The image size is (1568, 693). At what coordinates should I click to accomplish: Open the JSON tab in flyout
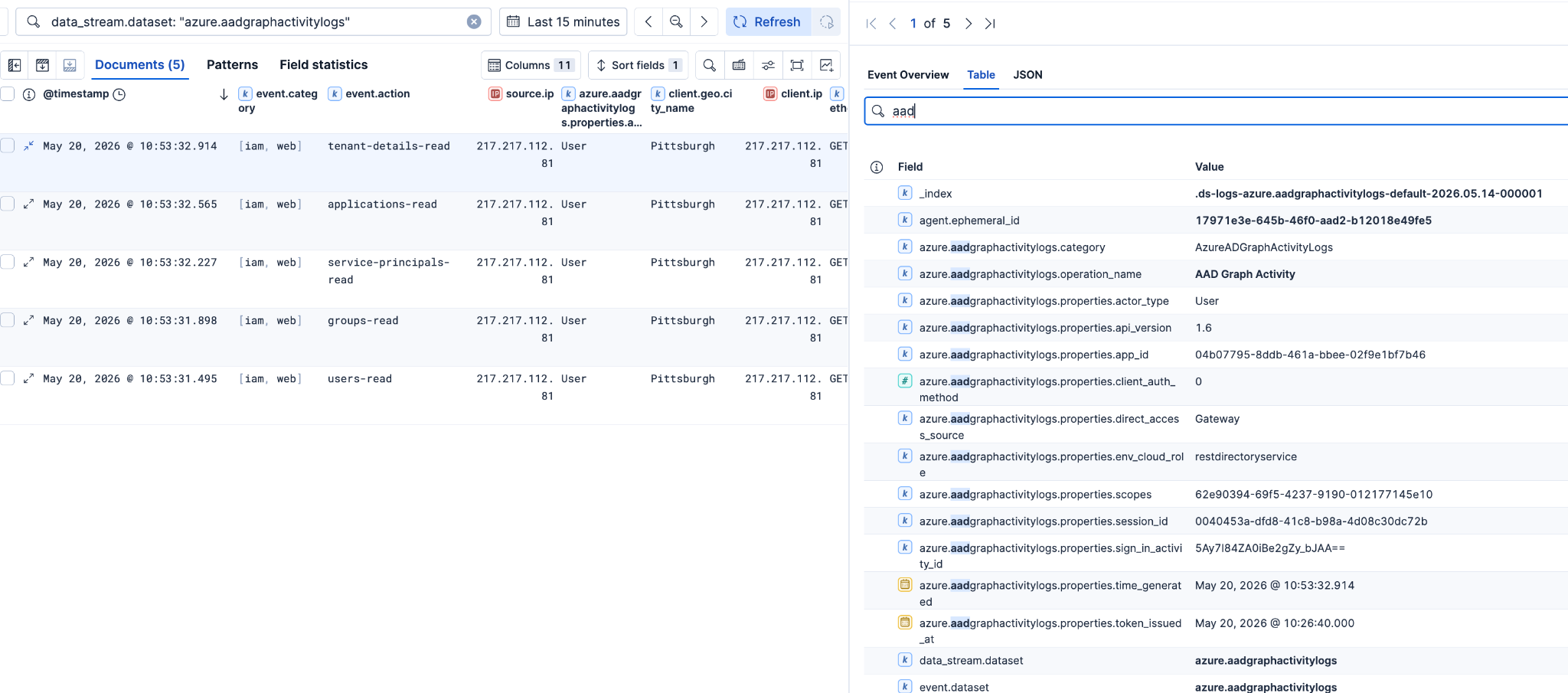[1027, 75]
